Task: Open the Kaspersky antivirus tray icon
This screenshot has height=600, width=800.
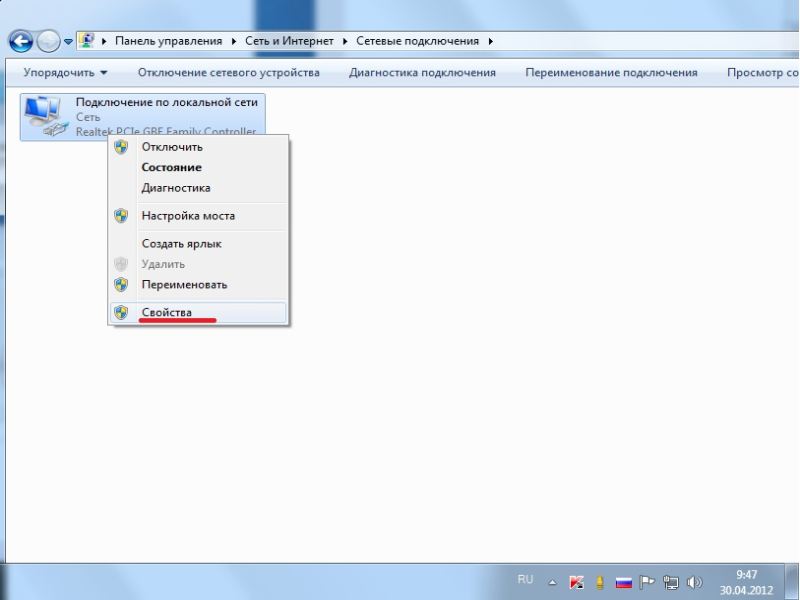Action: click(576, 582)
